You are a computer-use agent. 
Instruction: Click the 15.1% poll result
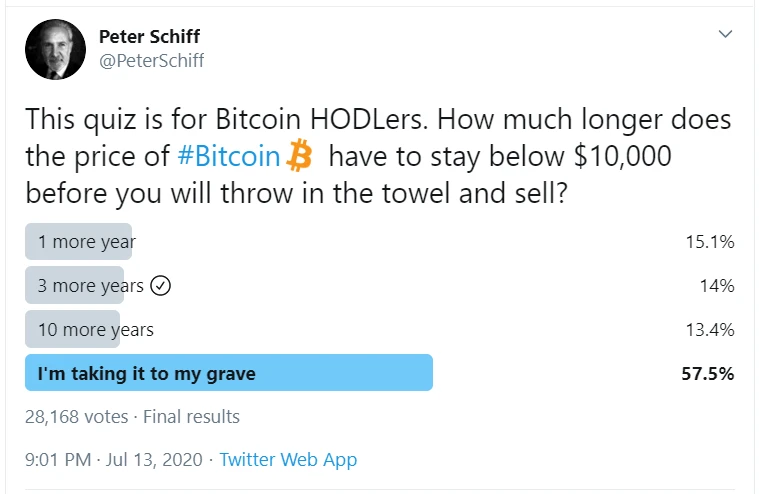pyautogui.click(x=712, y=242)
